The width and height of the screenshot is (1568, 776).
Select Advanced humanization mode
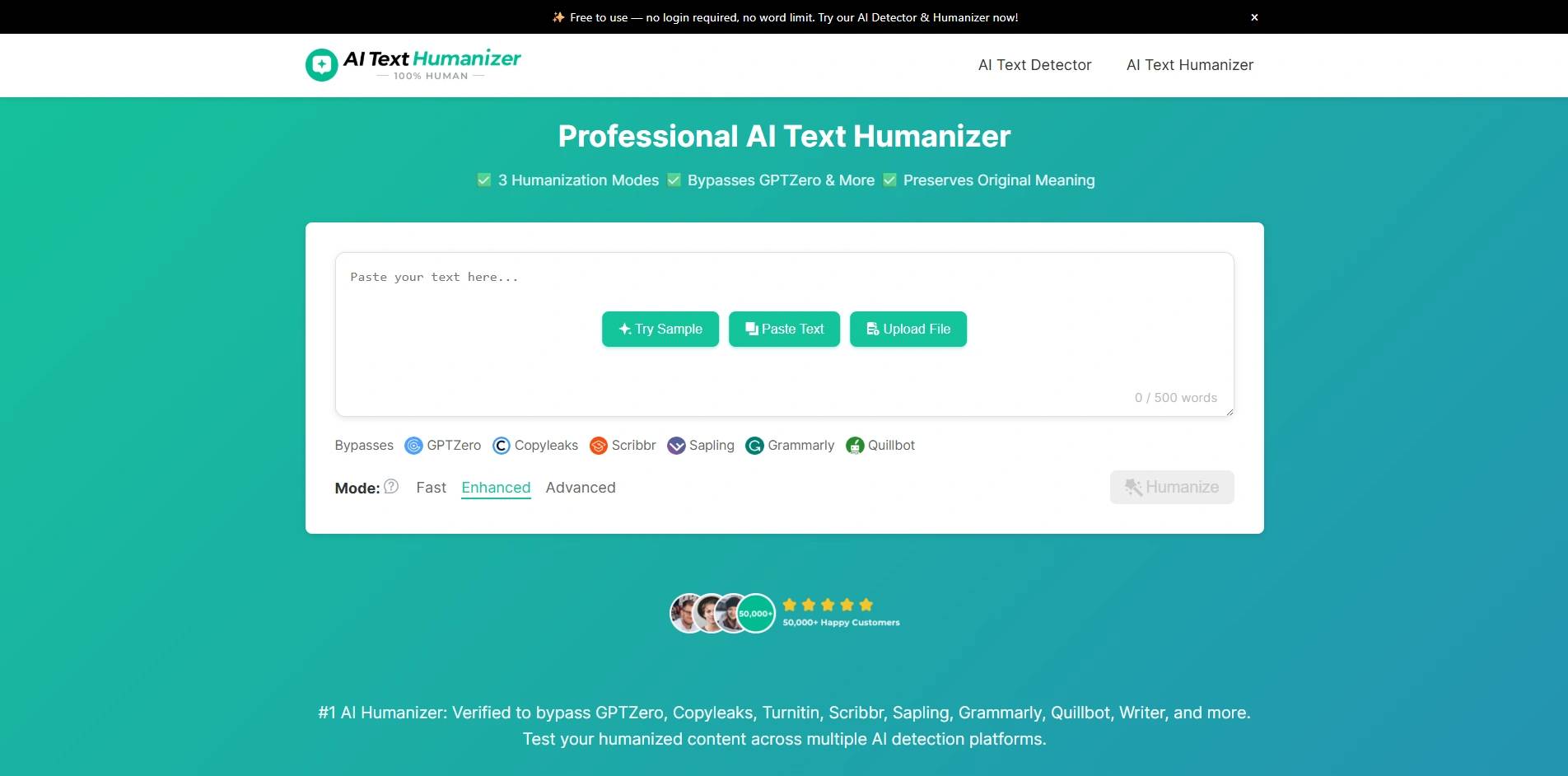pos(581,487)
